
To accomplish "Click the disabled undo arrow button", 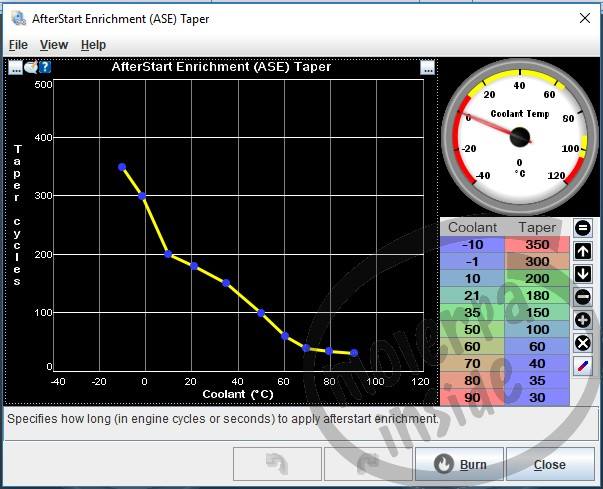I will 277,464.
